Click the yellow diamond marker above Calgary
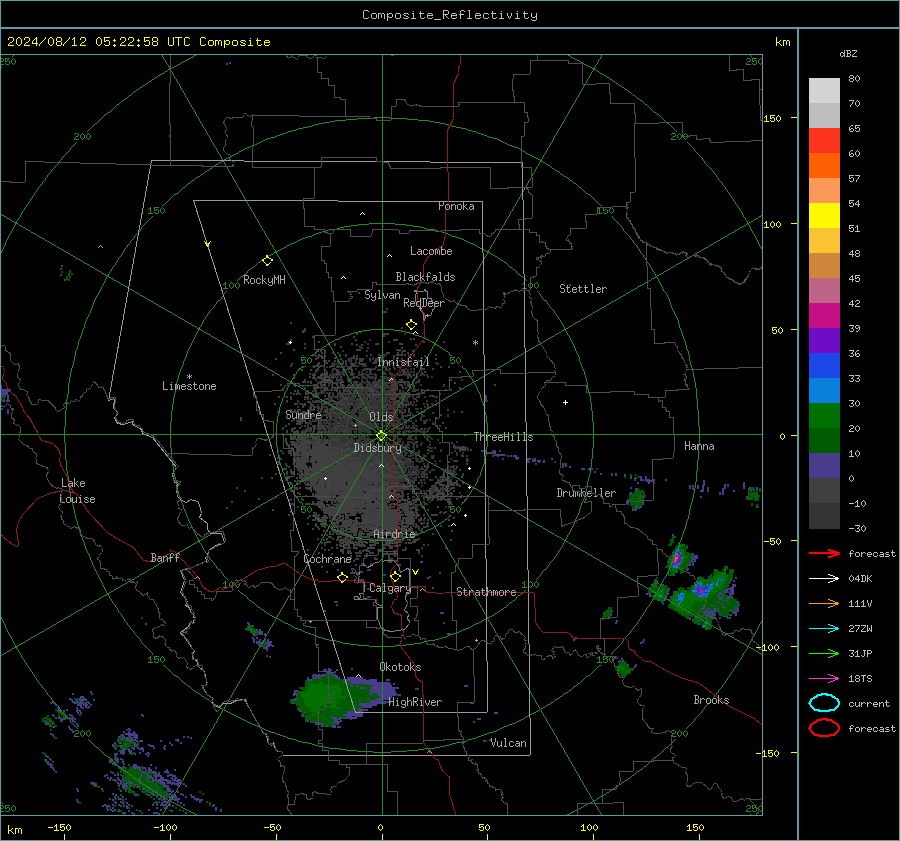Viewport: 900px width, 841px height. [x=395, y=576]
